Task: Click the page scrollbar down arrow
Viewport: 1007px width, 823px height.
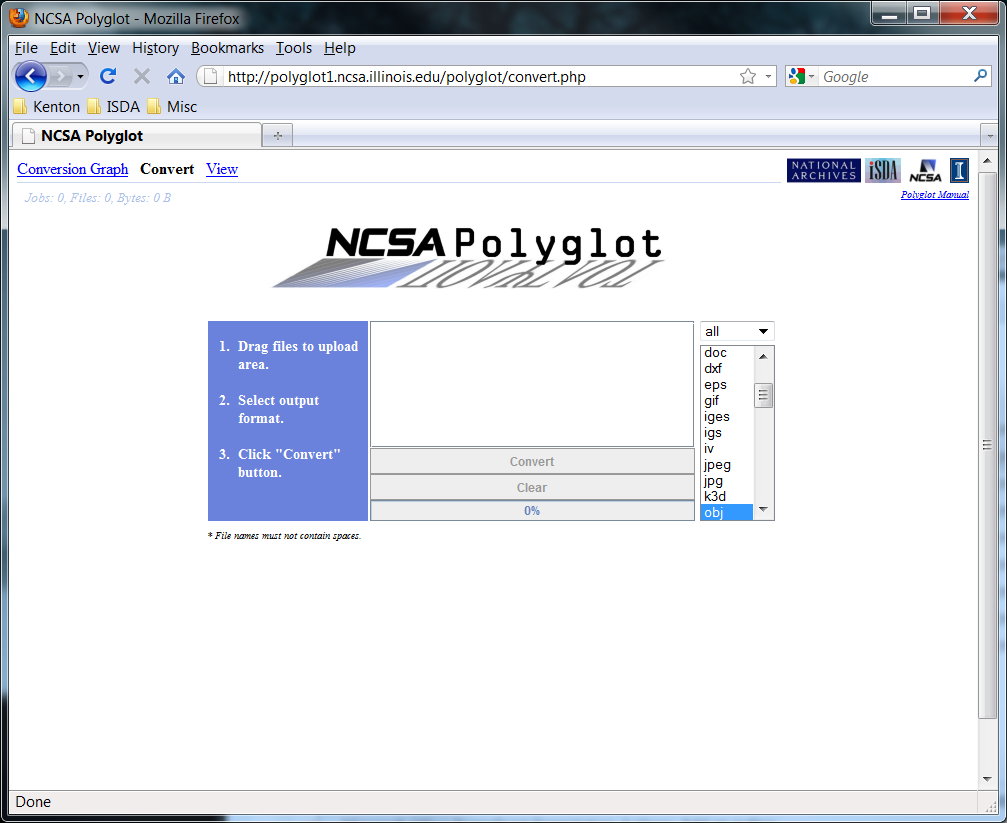Action: [987, 779]
